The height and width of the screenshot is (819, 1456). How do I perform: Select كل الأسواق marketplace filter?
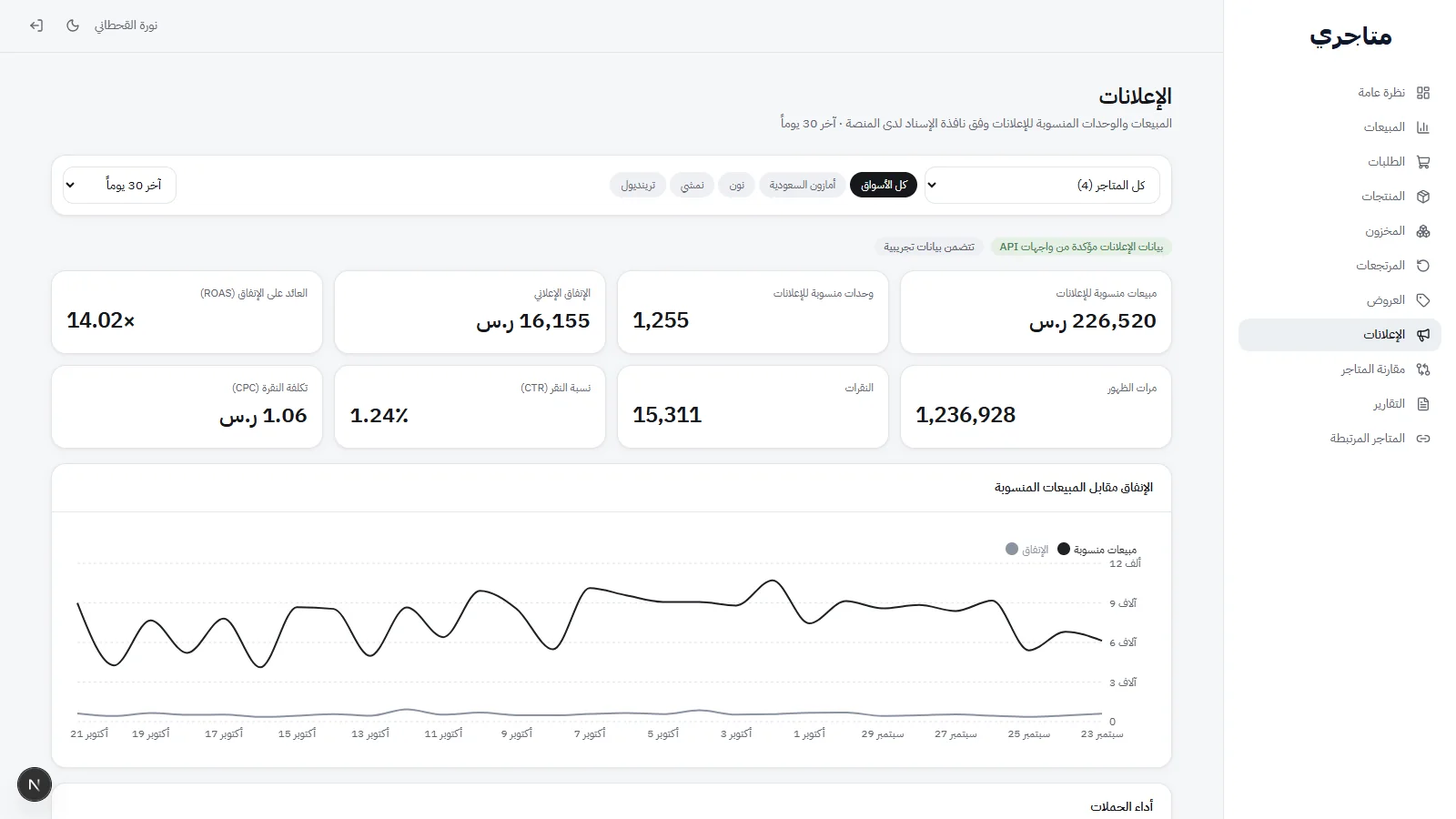(884, 185)
